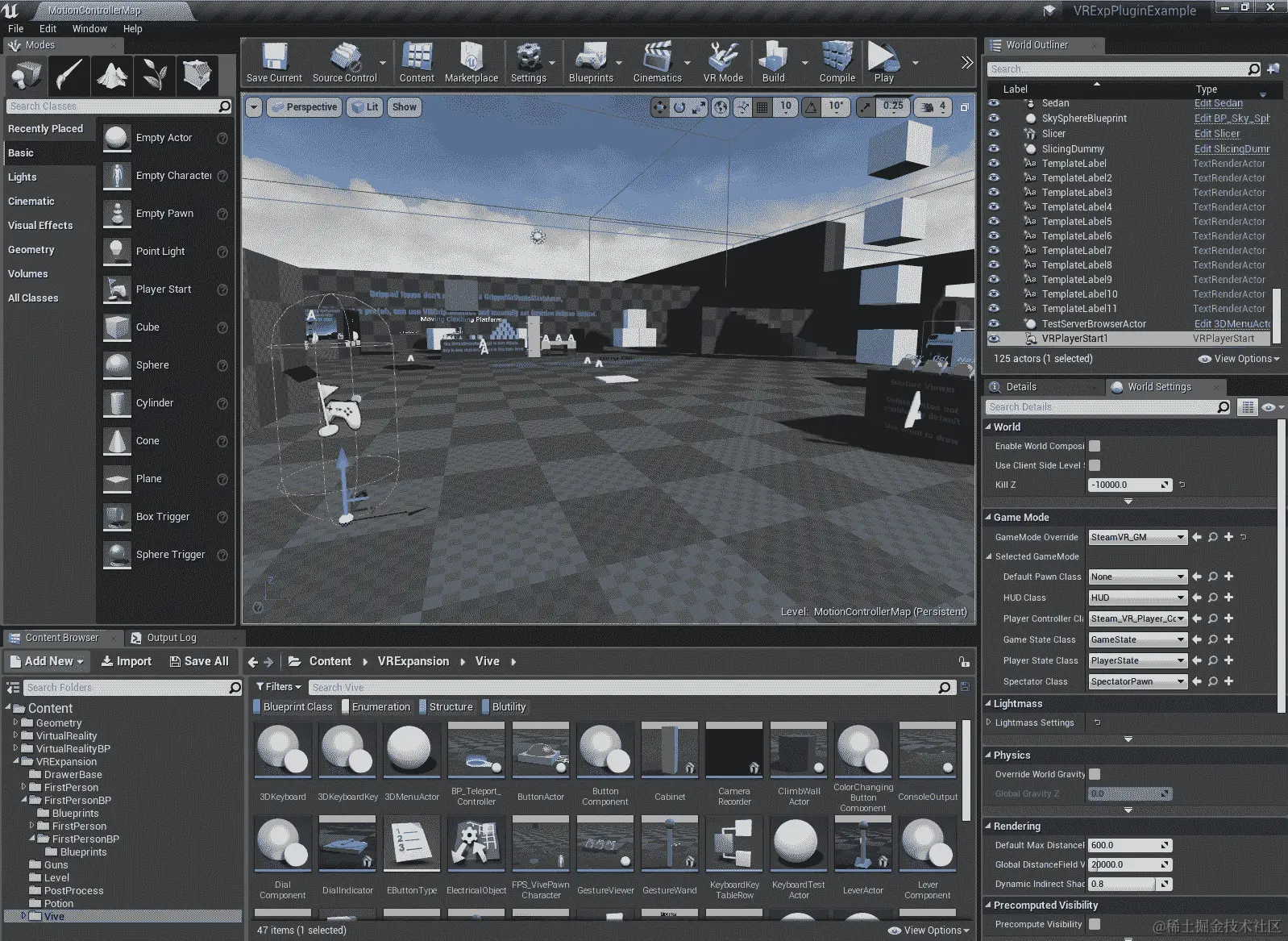Open viewport options dropdown arrow
Screen dimensions: 1288x941
(254, 107)
